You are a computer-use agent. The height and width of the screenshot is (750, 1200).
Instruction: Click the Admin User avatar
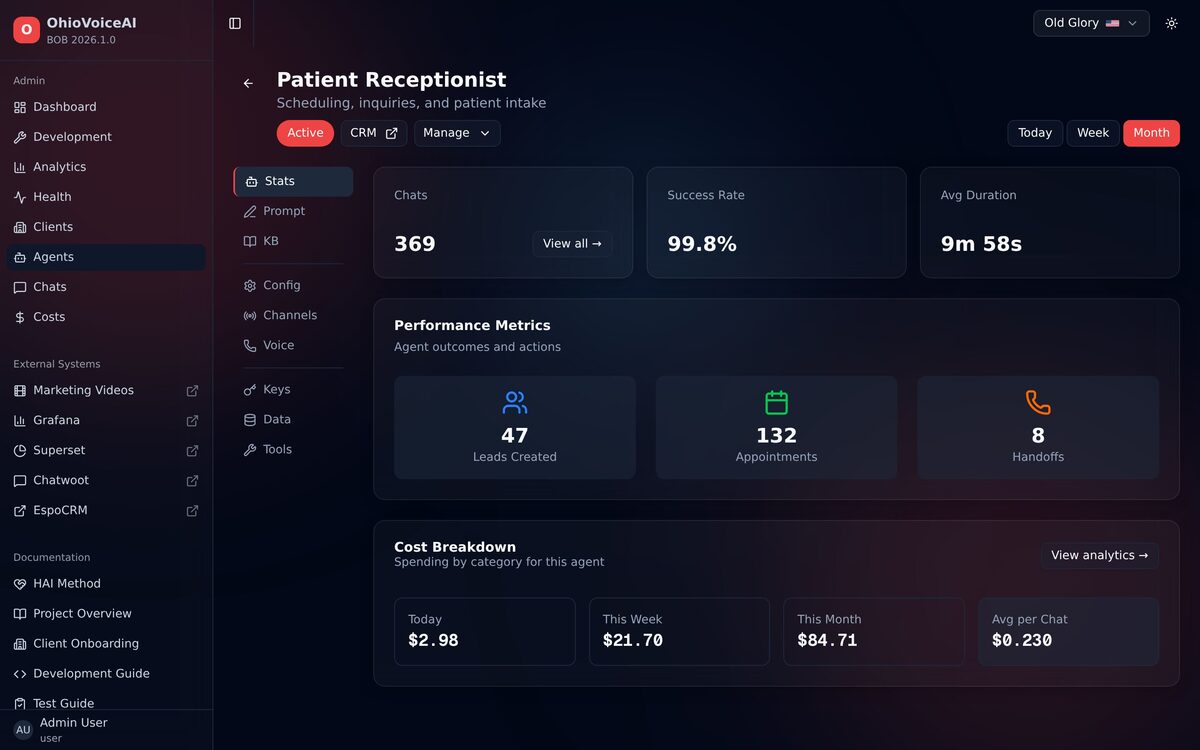[x=23, y=729]
